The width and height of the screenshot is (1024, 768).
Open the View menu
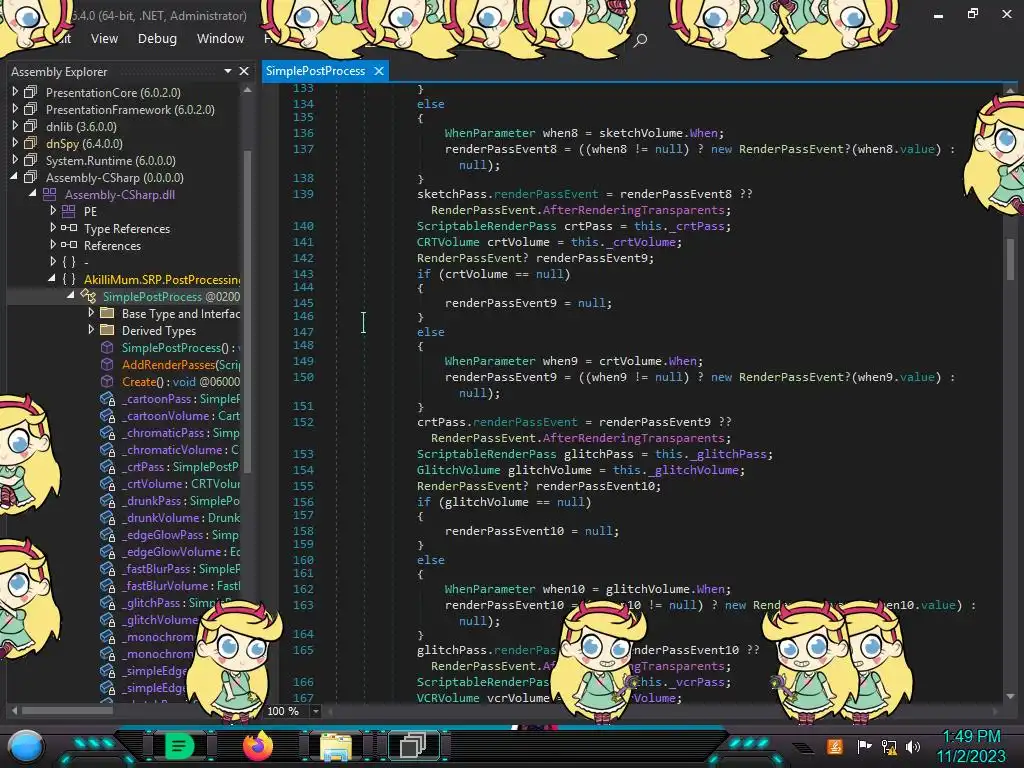coord(104,39)
